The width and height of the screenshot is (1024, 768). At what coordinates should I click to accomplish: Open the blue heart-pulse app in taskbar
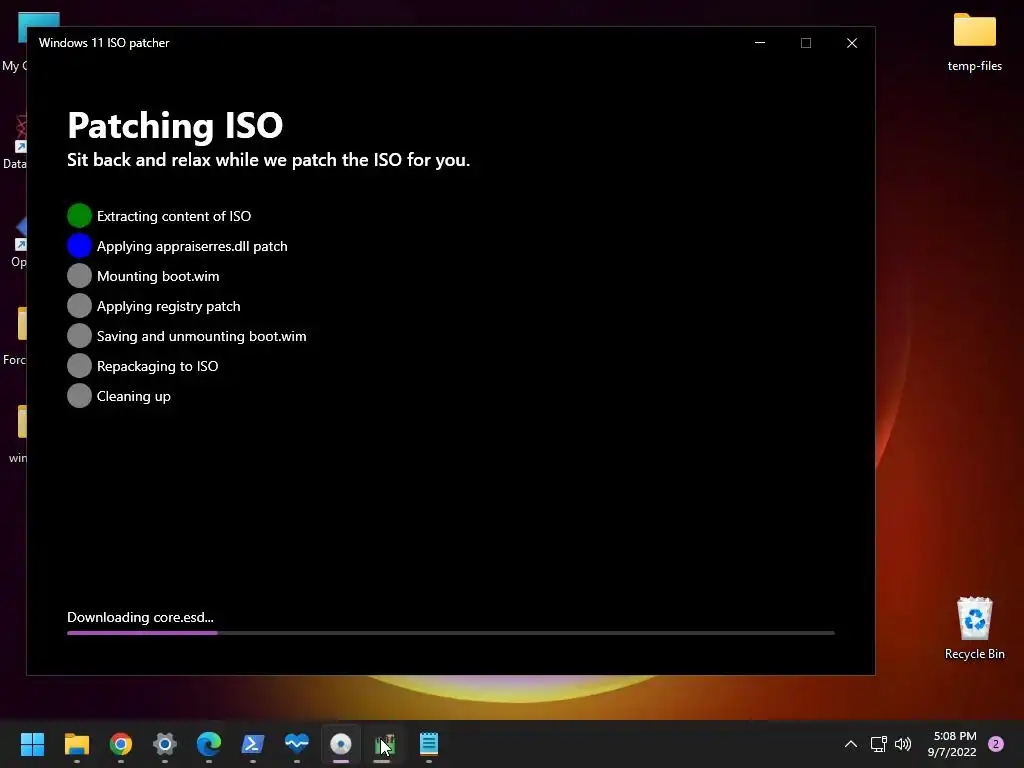pos(296,744)
